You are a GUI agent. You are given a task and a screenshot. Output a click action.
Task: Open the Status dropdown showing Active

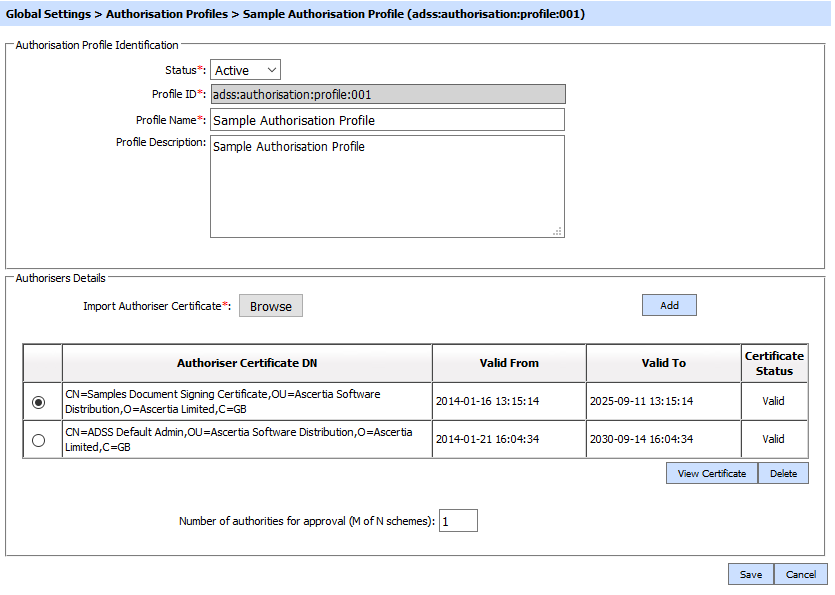[x=245, y=70]
